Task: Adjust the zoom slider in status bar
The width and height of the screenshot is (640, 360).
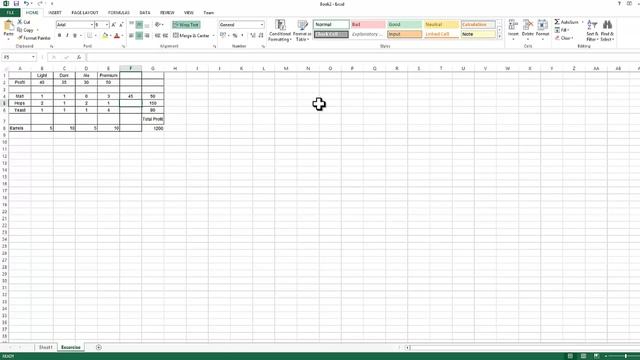Action: coord(625,356)
